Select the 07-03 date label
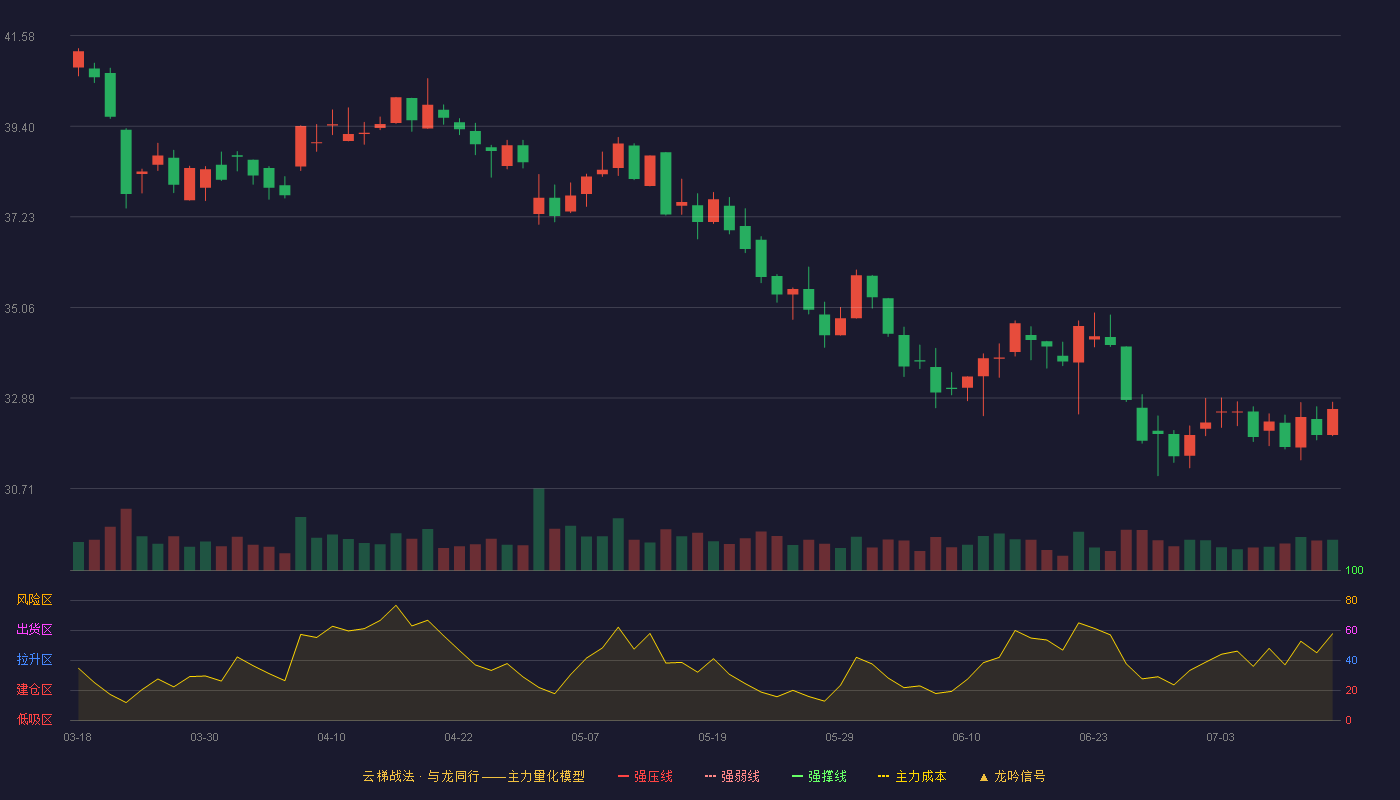Screen dimensions: 1400x800 click(1220, 737)
